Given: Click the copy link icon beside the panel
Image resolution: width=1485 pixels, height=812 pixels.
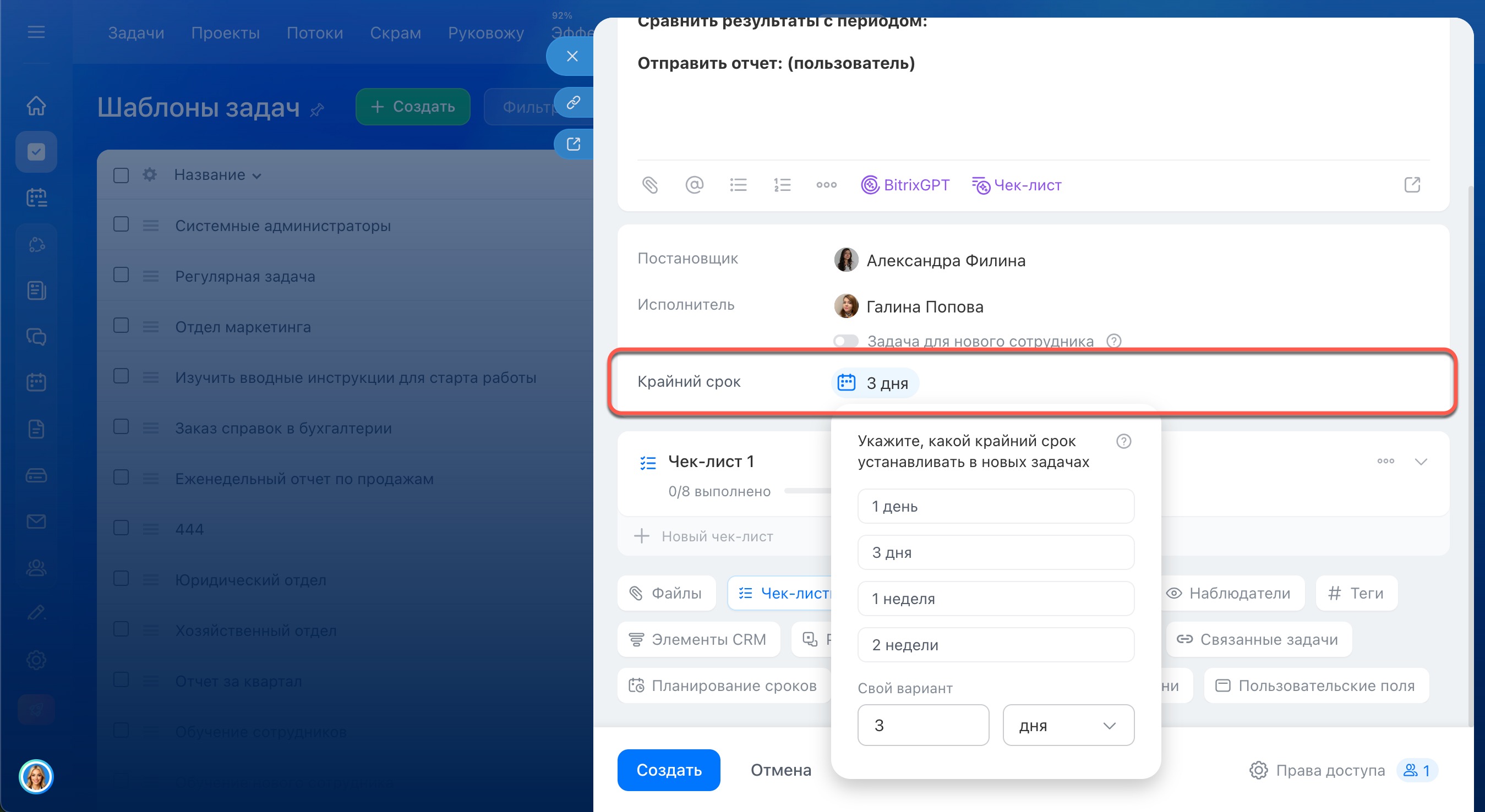Looking at the screenshot, I should [572, 102].
